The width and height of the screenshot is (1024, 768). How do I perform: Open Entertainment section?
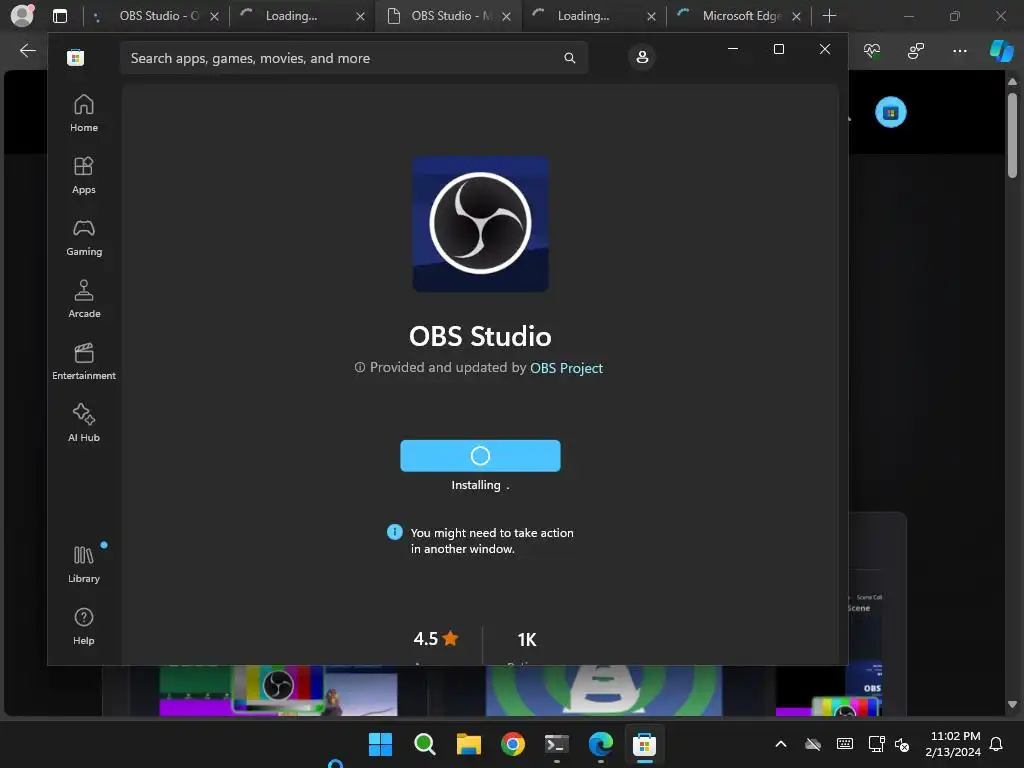(x=84, y=361)
